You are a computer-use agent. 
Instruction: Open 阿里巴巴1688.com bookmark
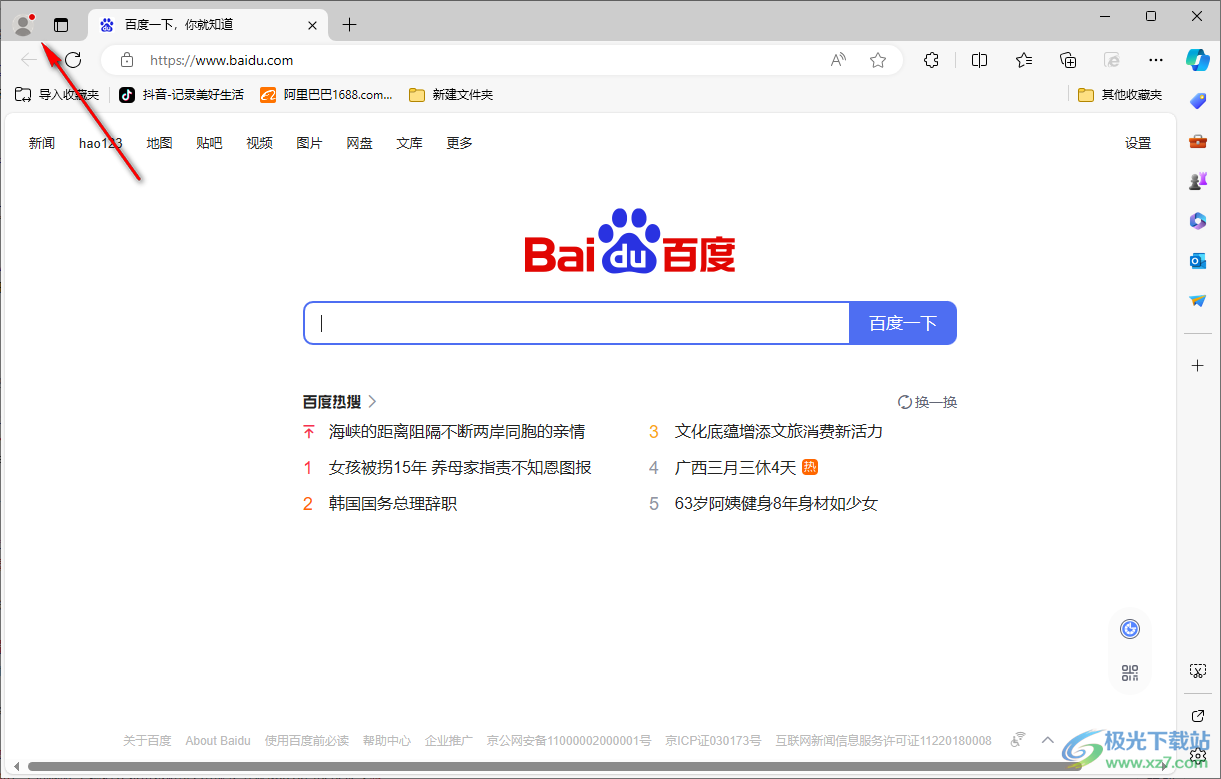pos(327,95)
